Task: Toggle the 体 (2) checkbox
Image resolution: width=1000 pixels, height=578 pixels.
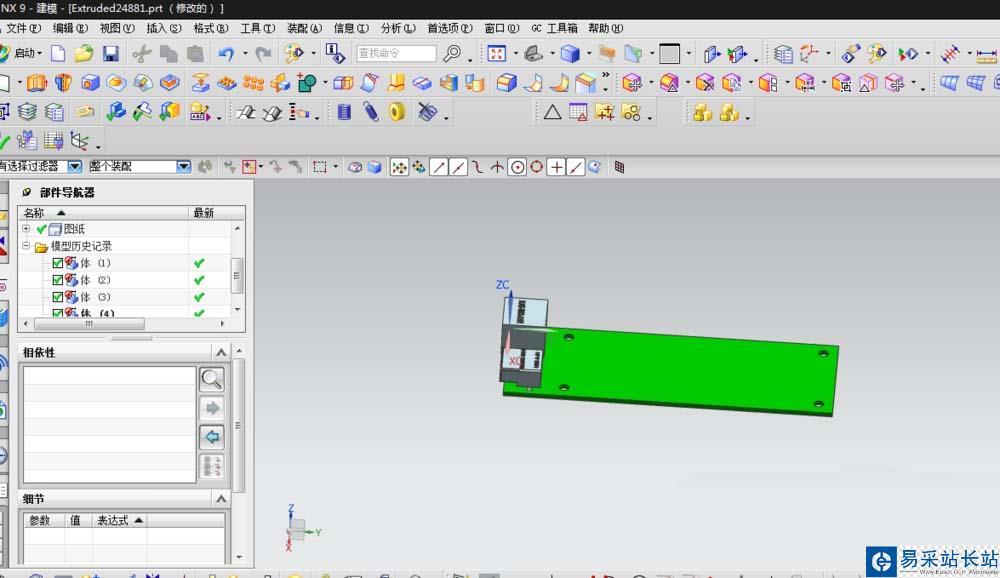Action: [58, 280]
